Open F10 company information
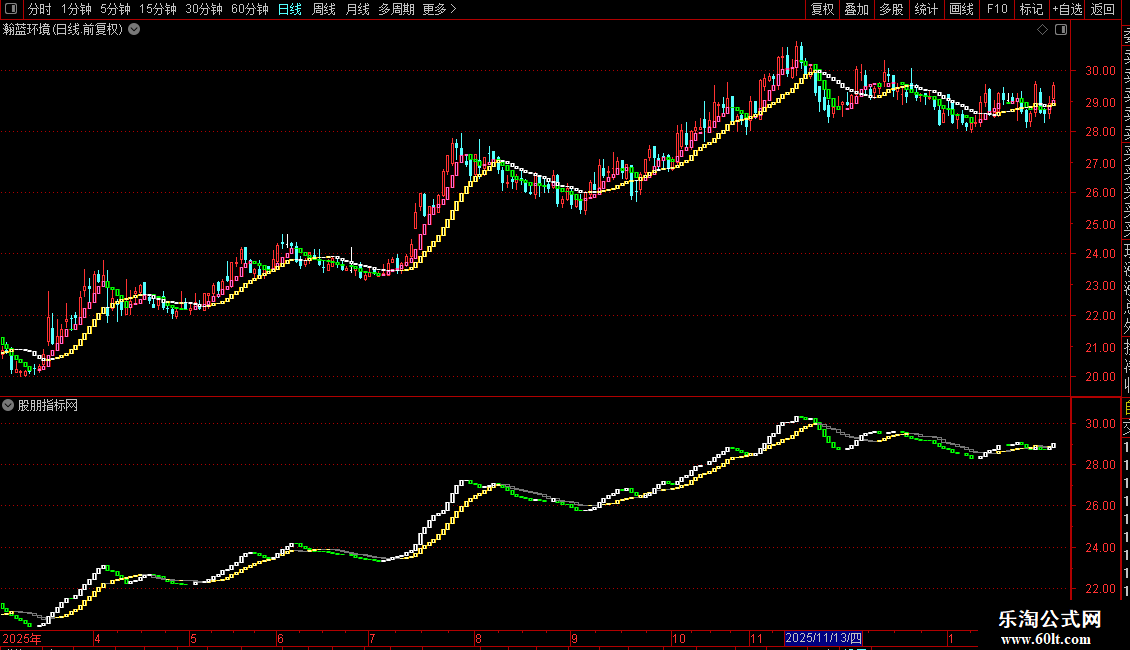The image size is (1130, 650). click(997, 9)
